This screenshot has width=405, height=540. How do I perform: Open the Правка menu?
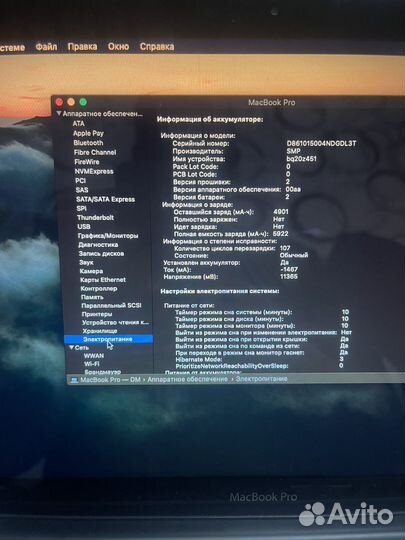coord(82,46)
